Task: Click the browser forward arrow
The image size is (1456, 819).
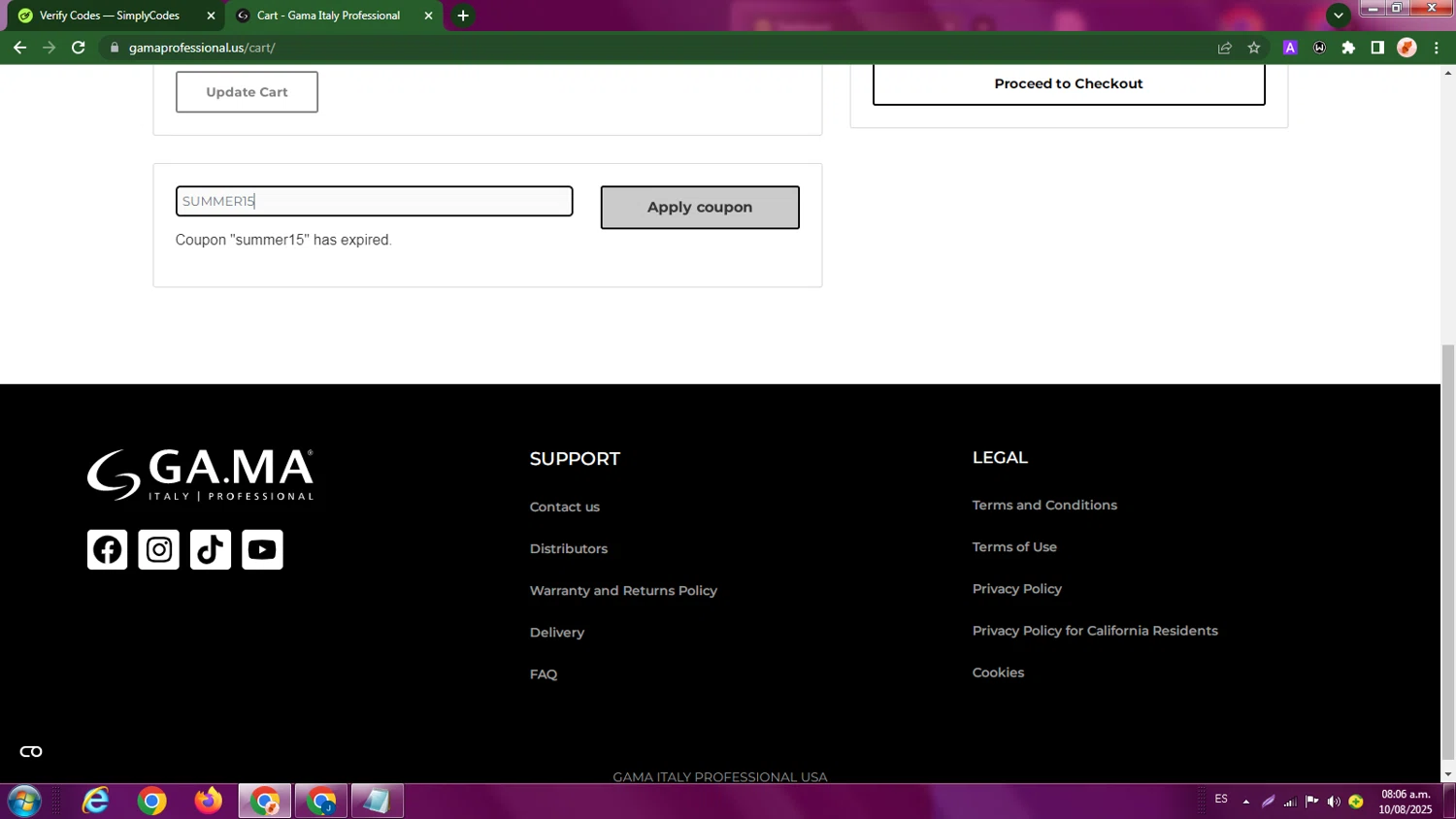Action: [49, 48]
